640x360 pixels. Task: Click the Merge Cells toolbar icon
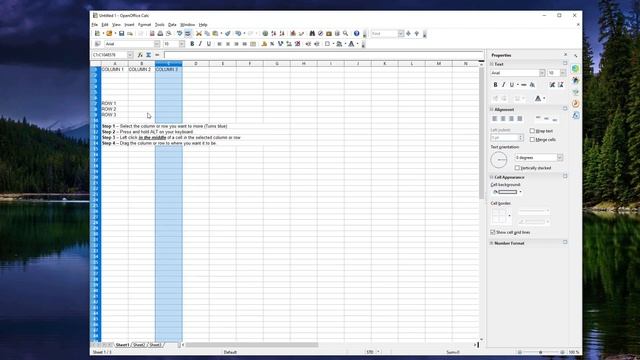tap(253, 44)
